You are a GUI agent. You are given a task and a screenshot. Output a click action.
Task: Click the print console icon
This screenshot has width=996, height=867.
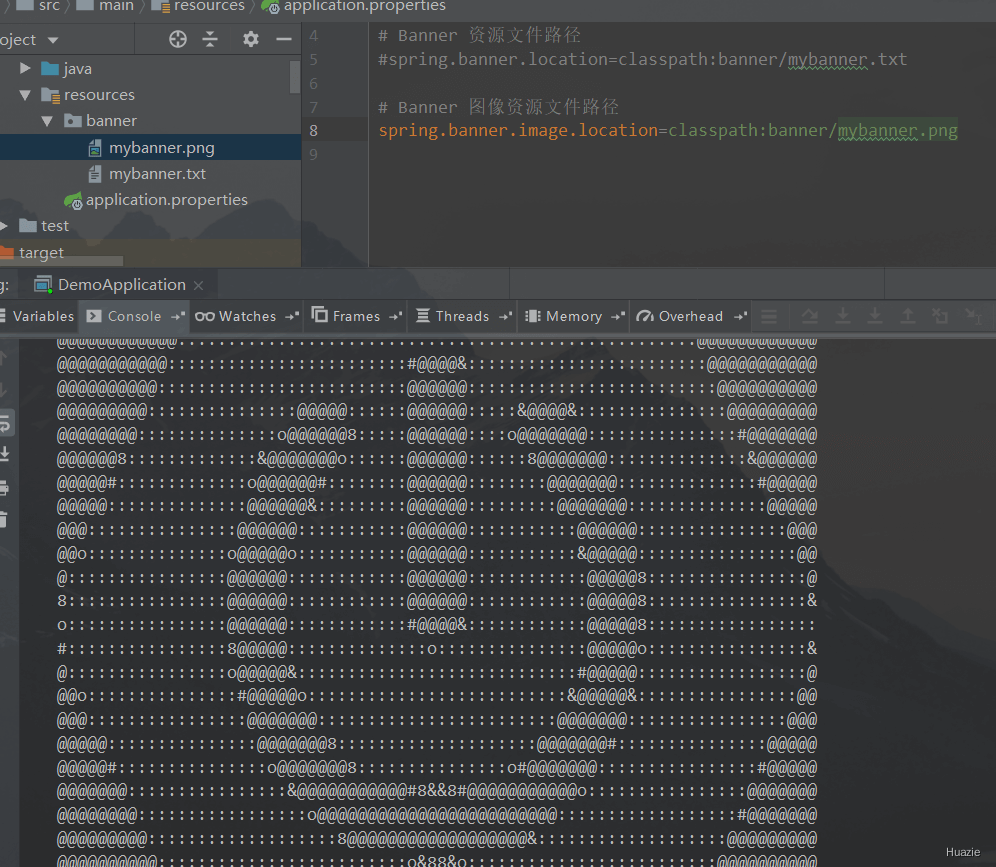(4, 488)
